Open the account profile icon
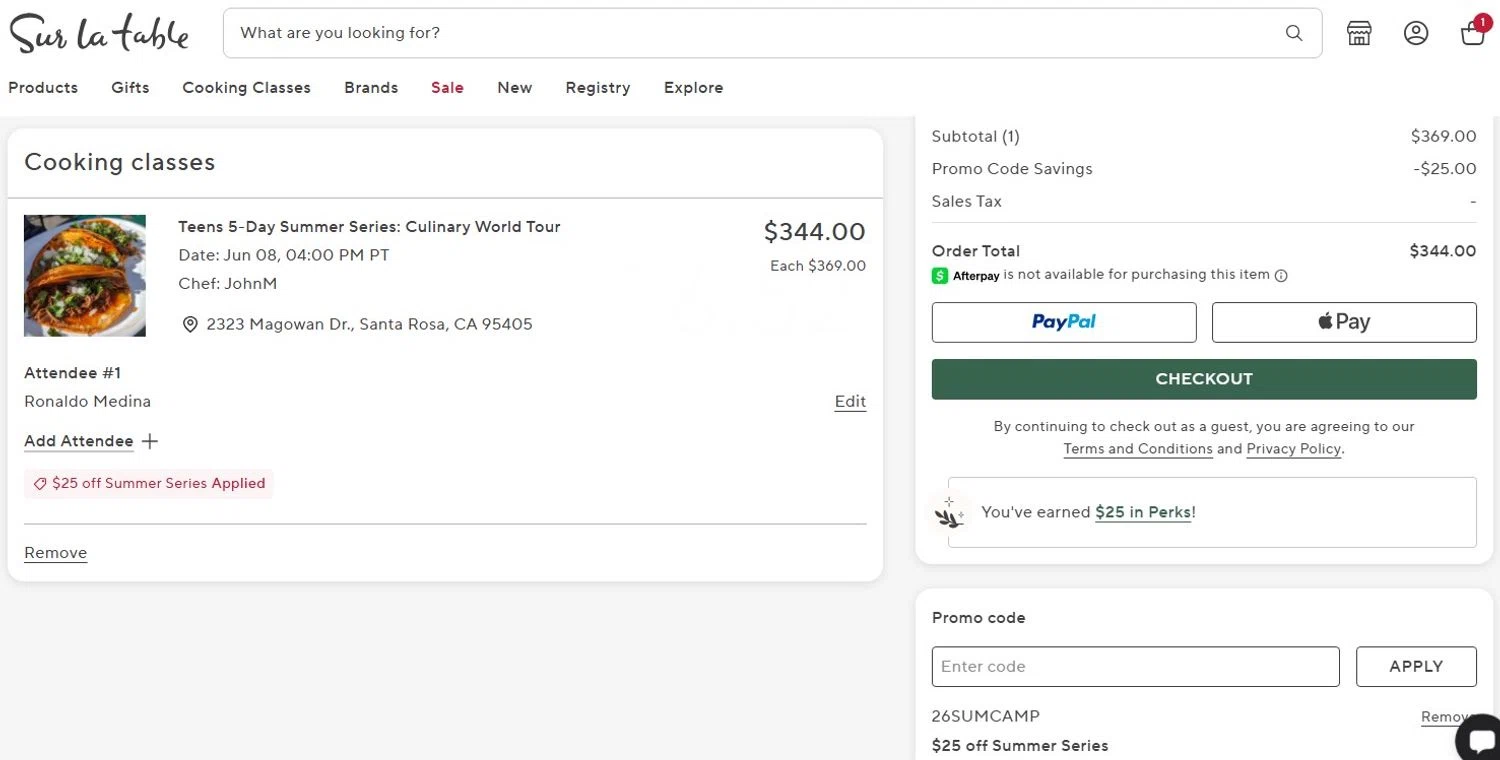The height and width of the screenshot is (760, 1500). point(1416,33)
